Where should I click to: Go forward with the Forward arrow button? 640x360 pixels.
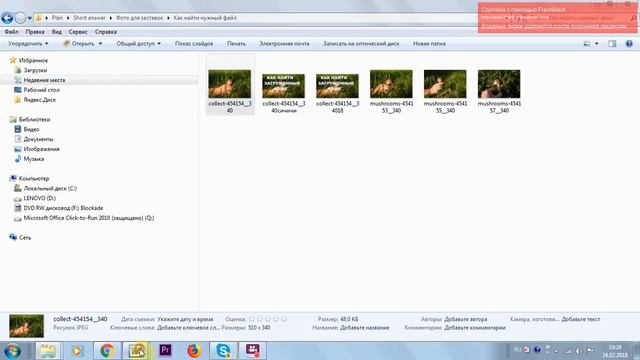20,18
